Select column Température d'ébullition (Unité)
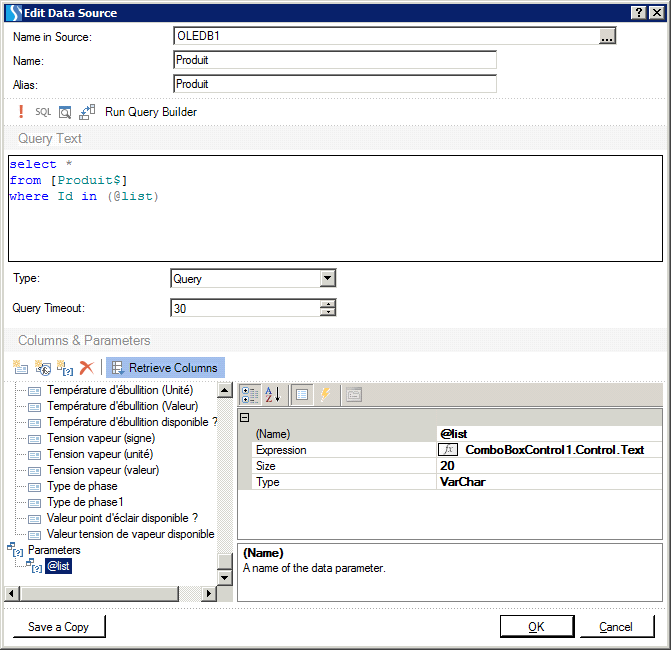 (x=120, y=390)
